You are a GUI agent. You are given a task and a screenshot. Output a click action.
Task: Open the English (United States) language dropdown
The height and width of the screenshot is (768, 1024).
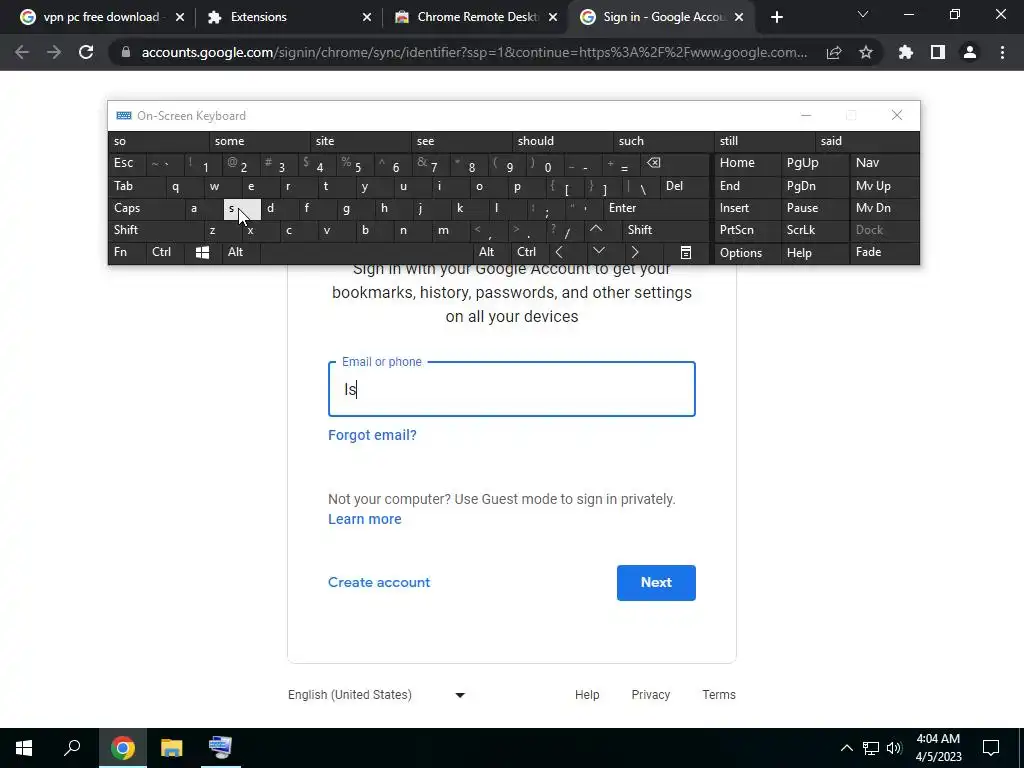(x=377, y=695)
